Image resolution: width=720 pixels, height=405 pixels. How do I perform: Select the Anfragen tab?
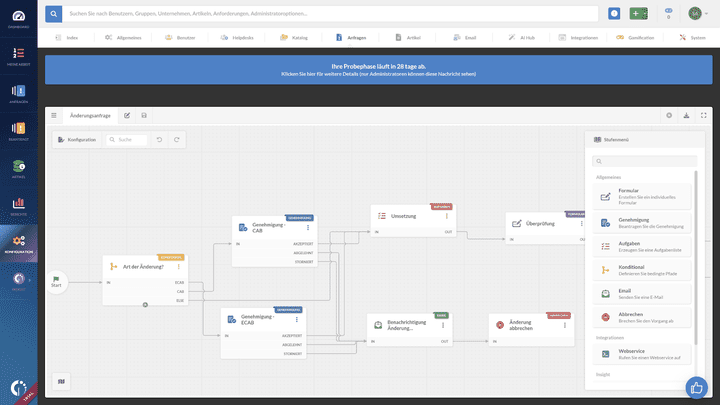(351, 38)
